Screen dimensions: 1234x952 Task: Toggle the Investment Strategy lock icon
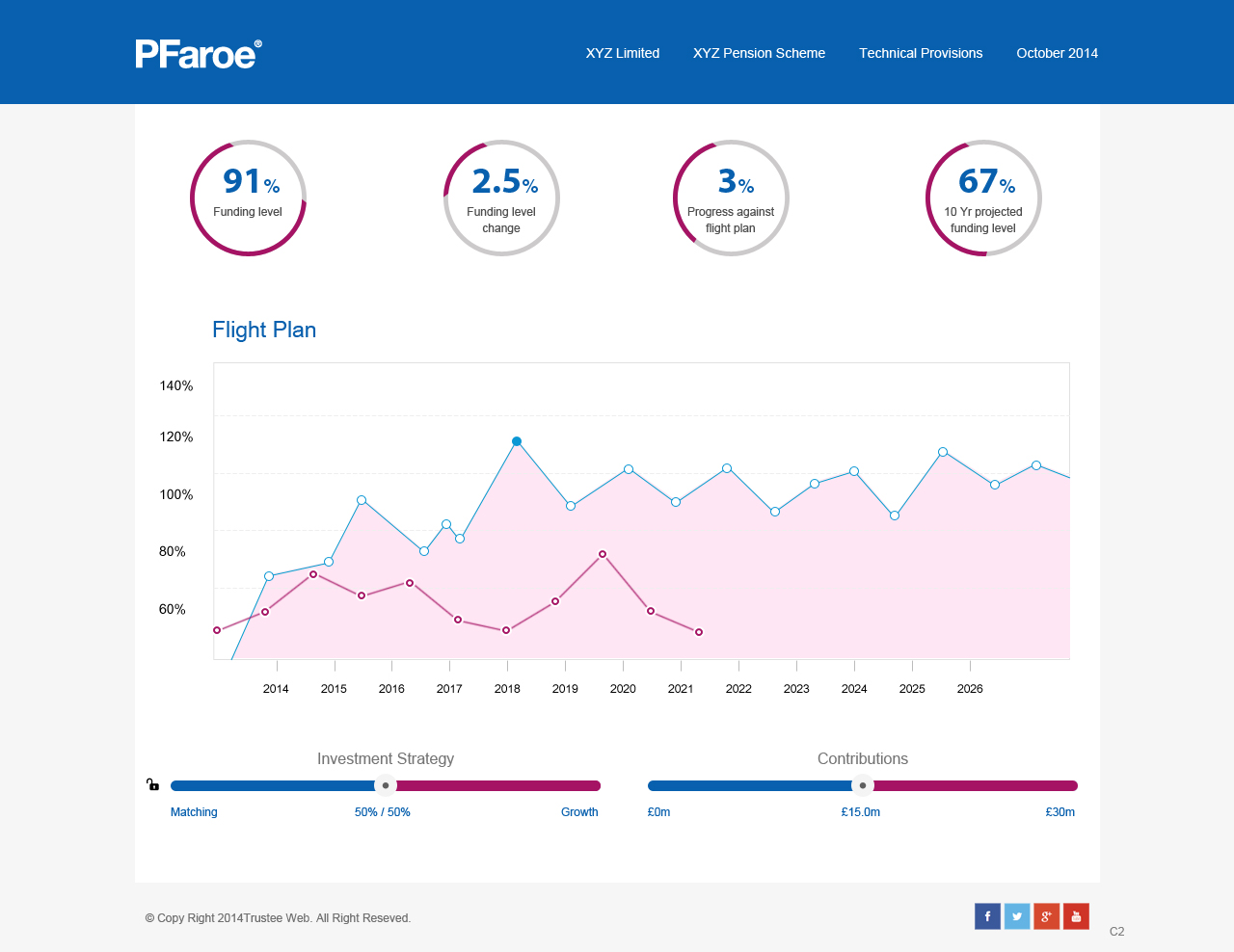click(x=152, y=784)
